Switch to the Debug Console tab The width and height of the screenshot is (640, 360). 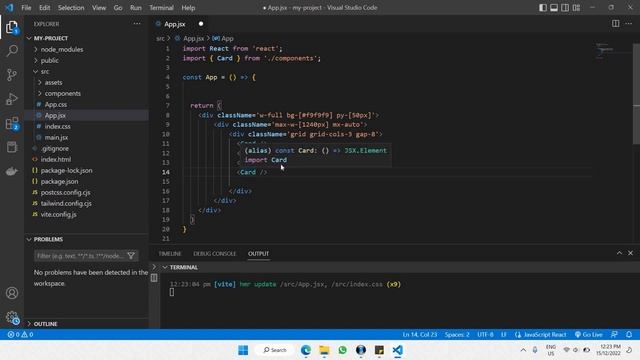[x=215, y=253]
